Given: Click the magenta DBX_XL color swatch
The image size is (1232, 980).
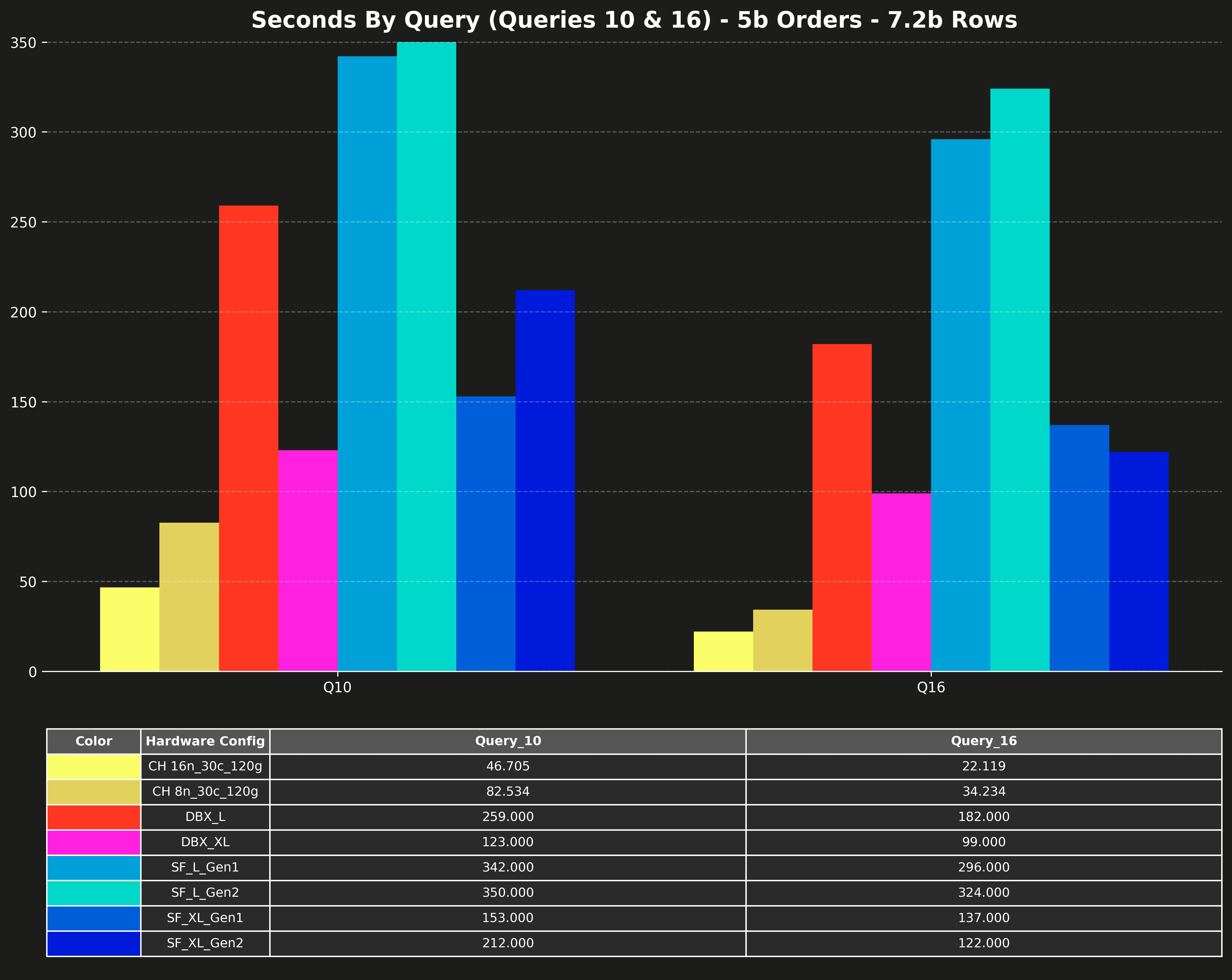Looking at the screenshot, I should click(94, 842).
